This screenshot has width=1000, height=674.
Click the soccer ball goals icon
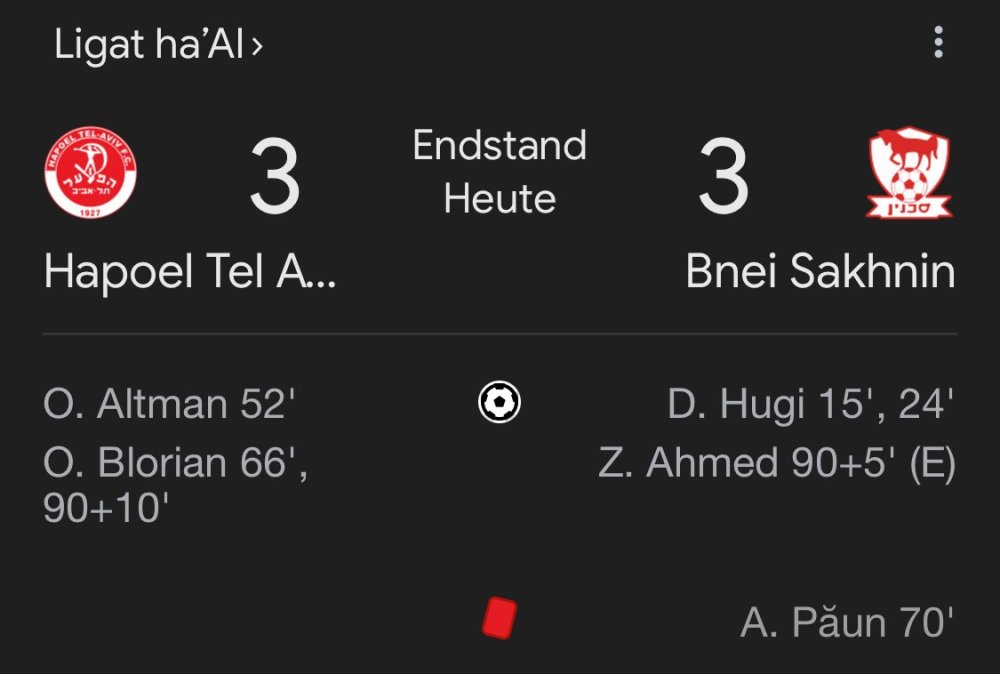(x=499, y=402)
